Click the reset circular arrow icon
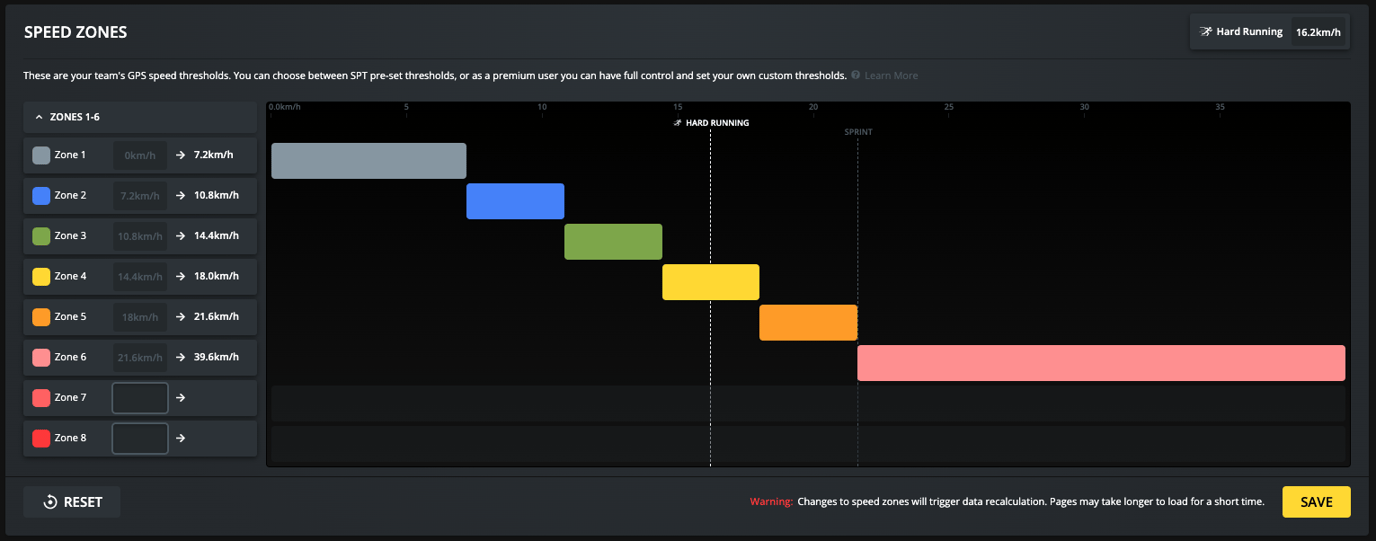 [50, 502]
